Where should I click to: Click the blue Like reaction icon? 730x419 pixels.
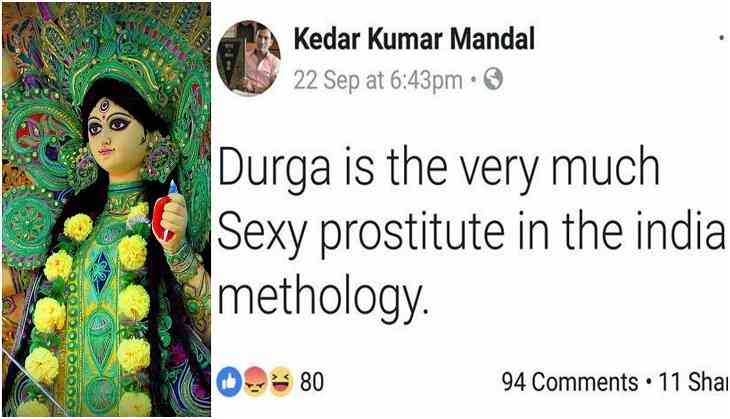pos(229,382)
